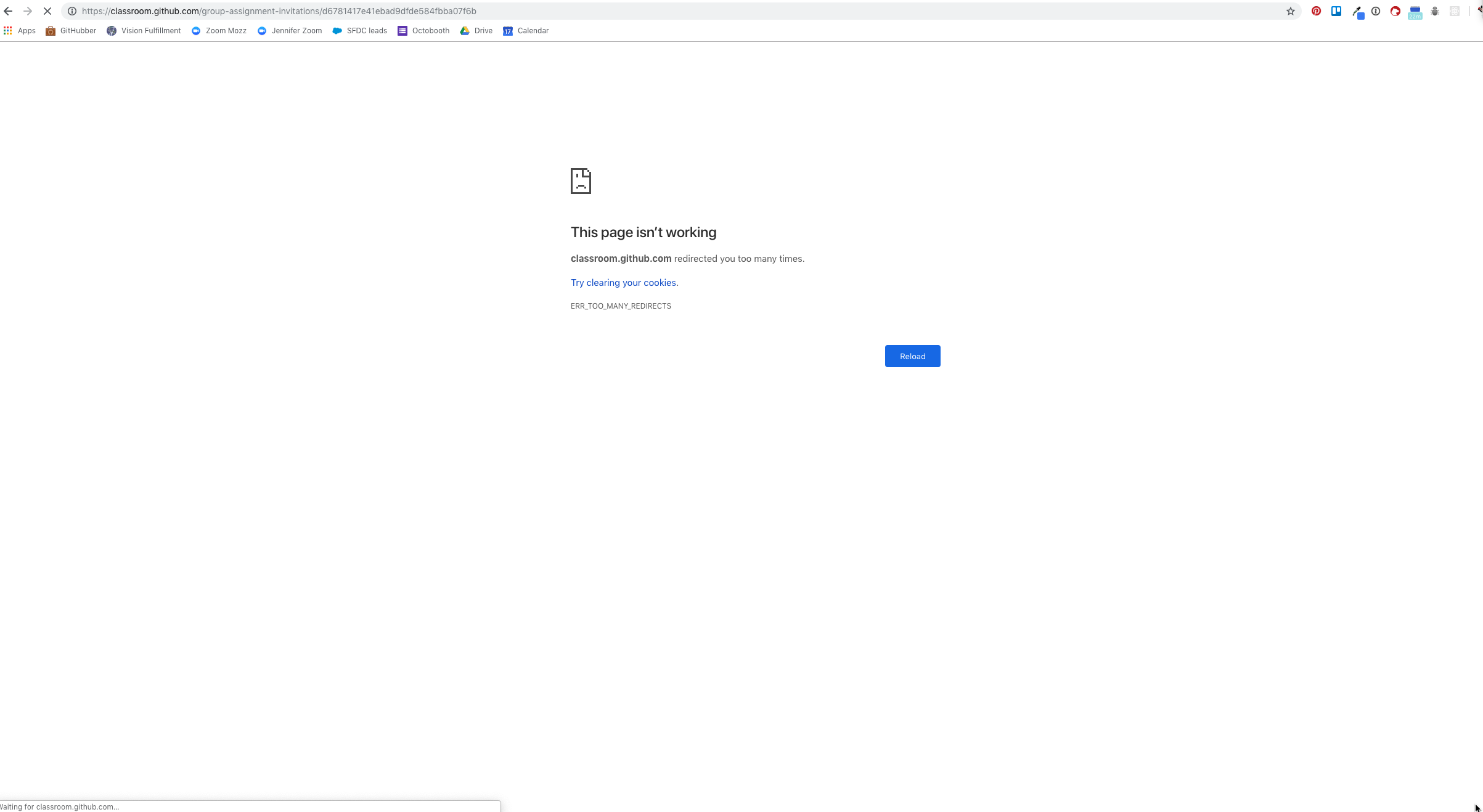
Task: Open the 1Password extension
Action: coord(1376,11)
